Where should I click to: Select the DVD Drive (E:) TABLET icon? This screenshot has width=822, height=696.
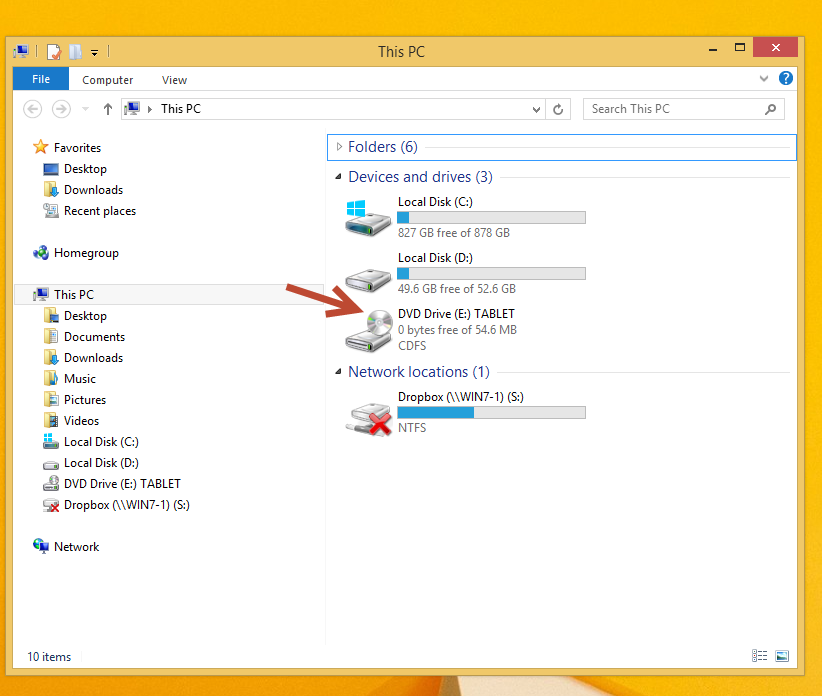tap(369, 331)
